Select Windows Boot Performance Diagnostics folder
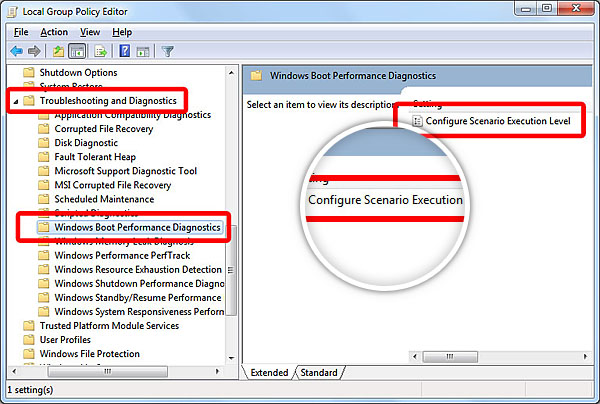 point(137,227)
